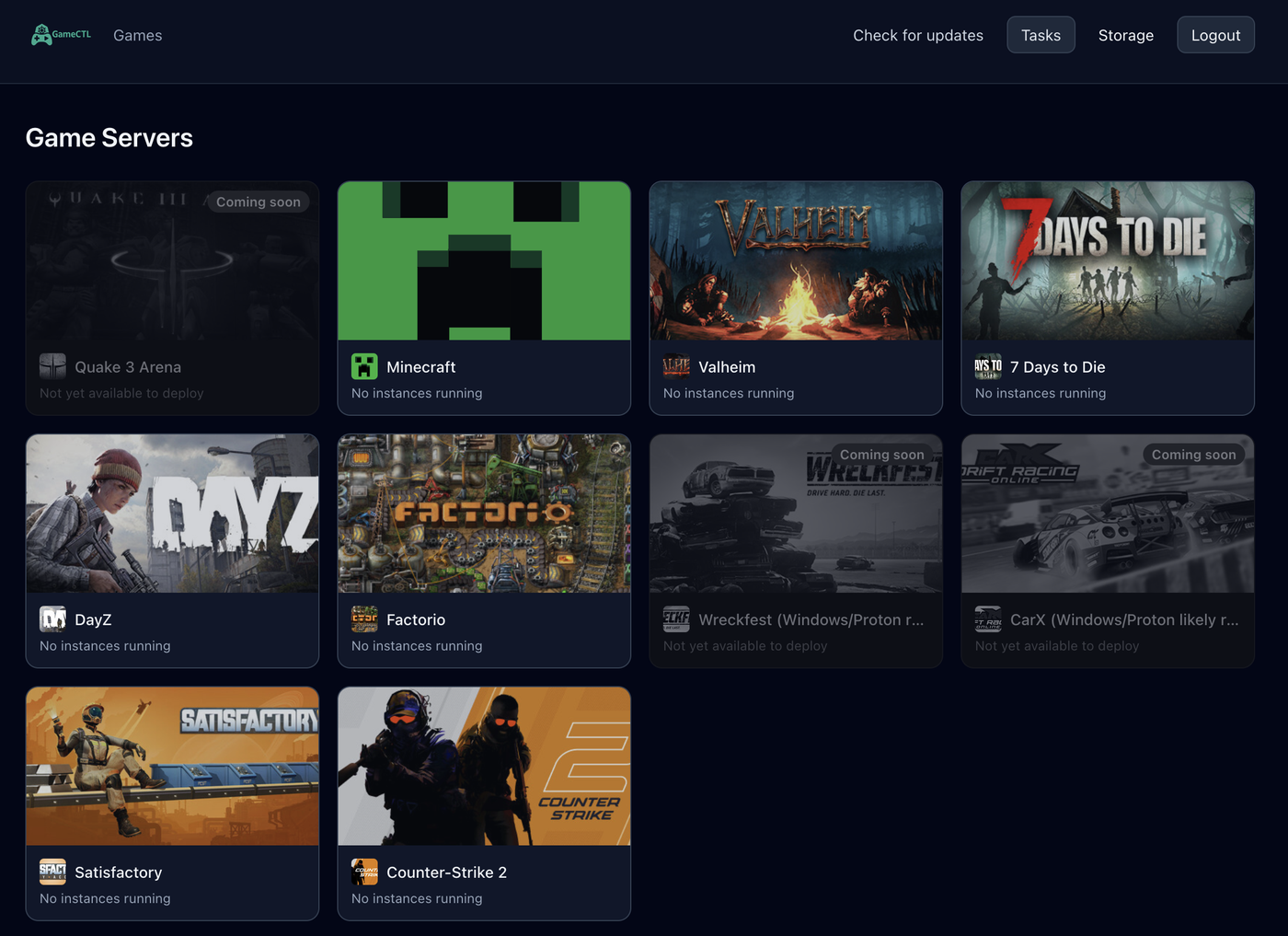The image size is (1288, 936).
Task: Select the Quake 3 Arena title text
Action: (128, 367)
